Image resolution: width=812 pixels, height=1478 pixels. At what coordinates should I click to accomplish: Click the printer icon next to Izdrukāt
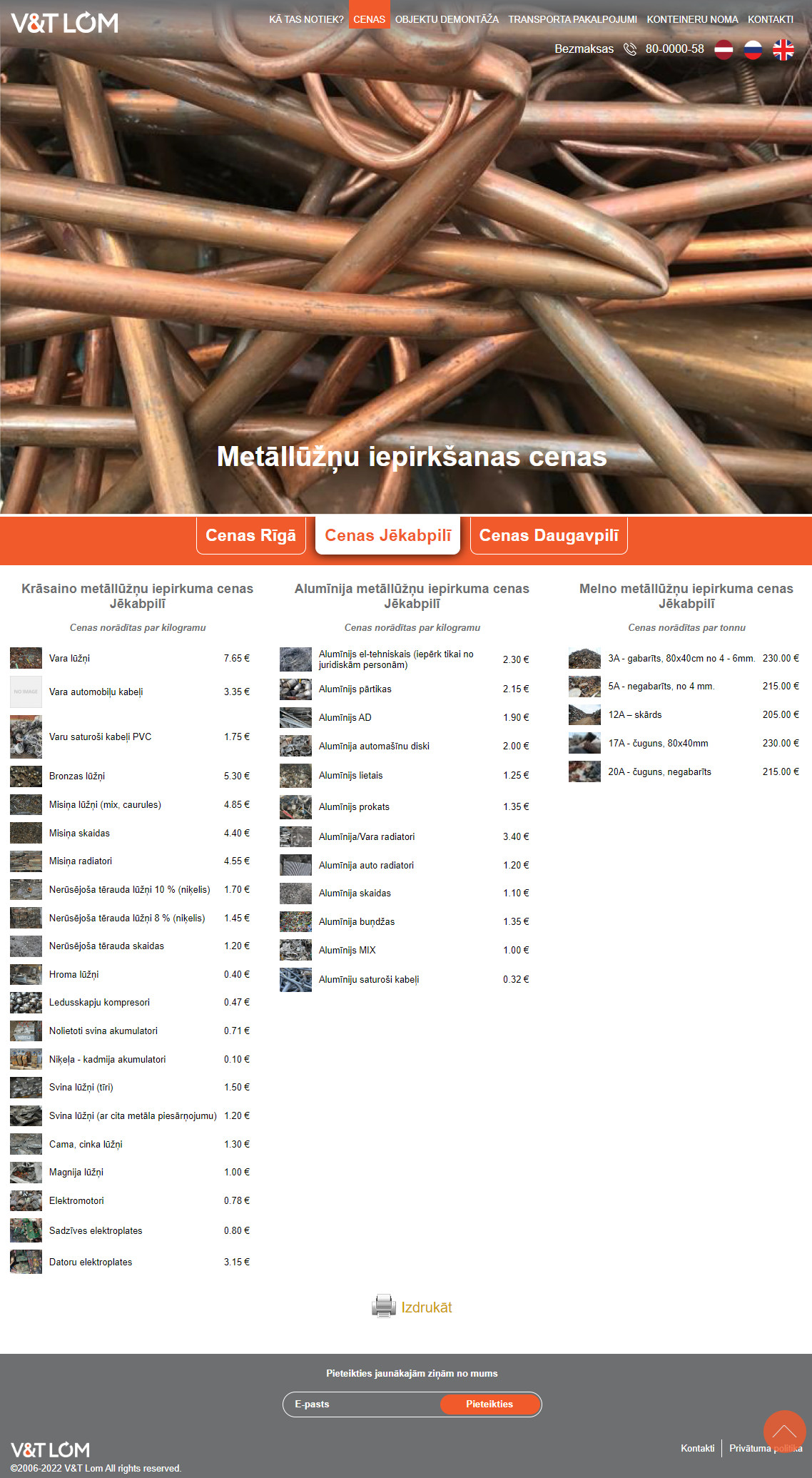coord(383,1306)
